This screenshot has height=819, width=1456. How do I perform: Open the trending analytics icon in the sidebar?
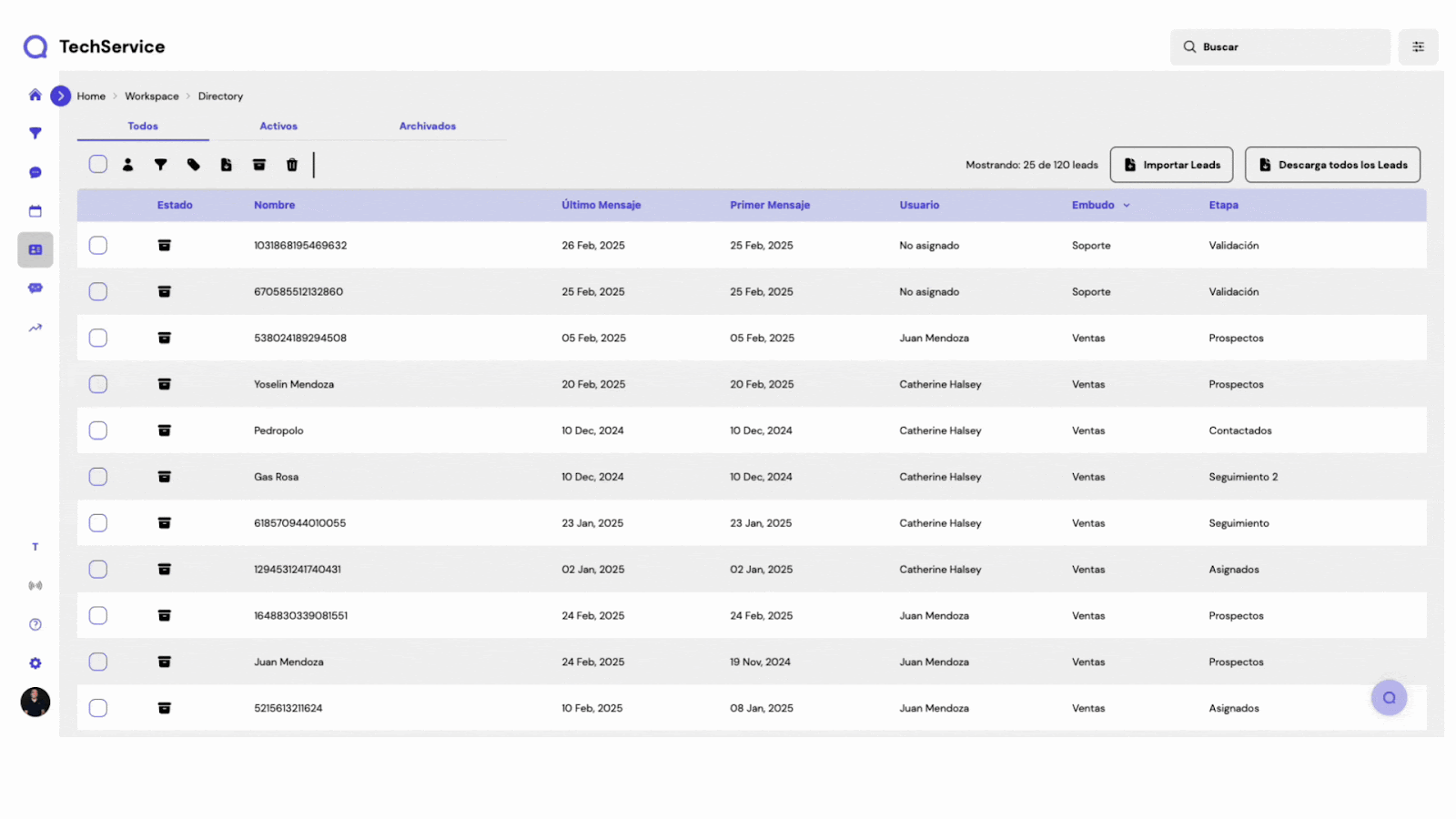click(x=35, y=328)
